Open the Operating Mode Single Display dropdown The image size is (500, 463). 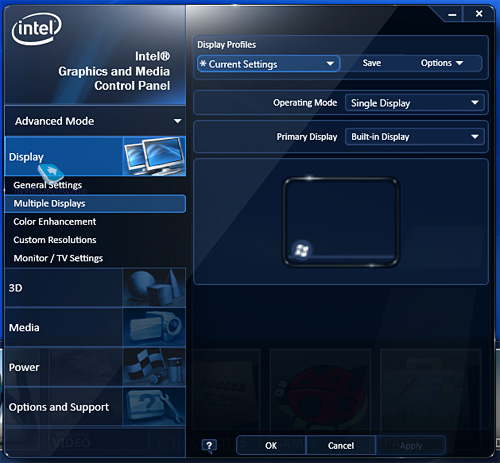[415, 103]
